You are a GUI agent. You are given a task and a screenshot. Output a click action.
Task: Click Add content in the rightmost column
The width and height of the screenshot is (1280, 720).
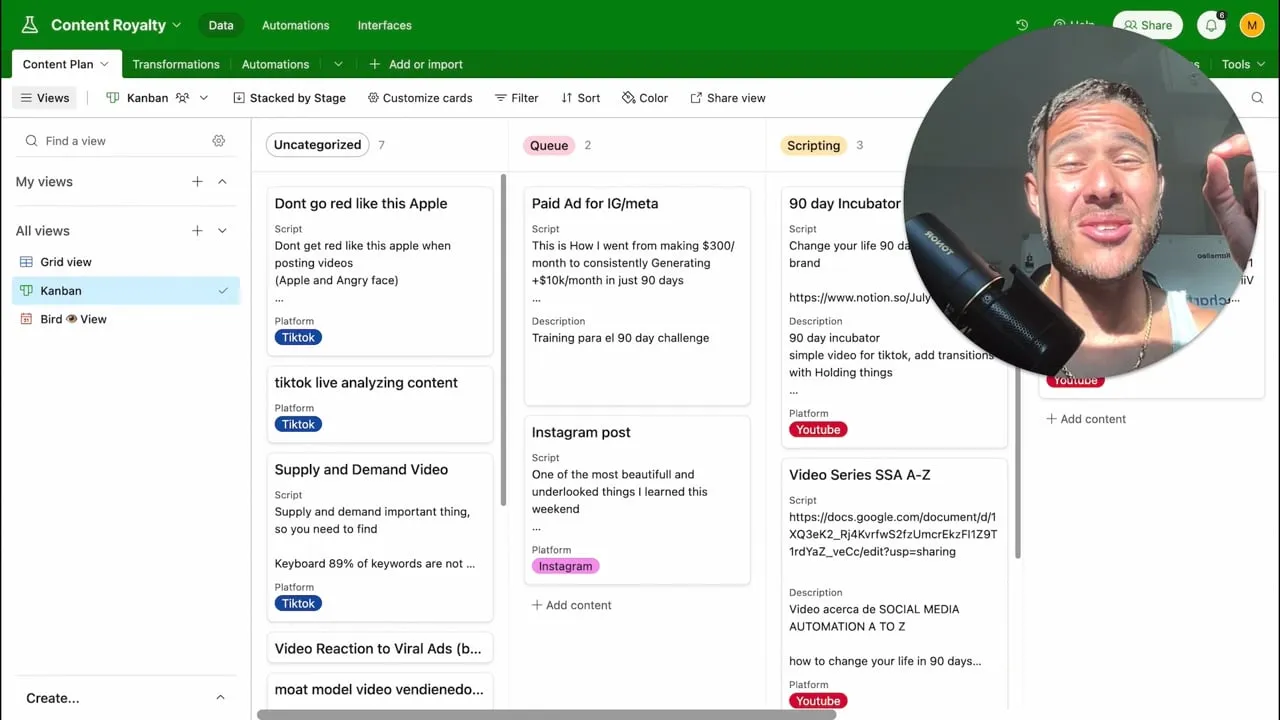point(1086,419)
